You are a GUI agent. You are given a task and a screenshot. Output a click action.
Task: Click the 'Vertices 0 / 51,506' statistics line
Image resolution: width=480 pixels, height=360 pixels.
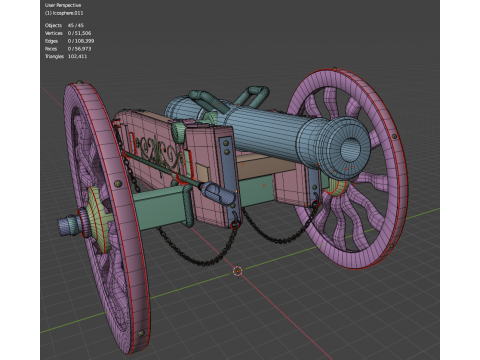click(68, 33)
